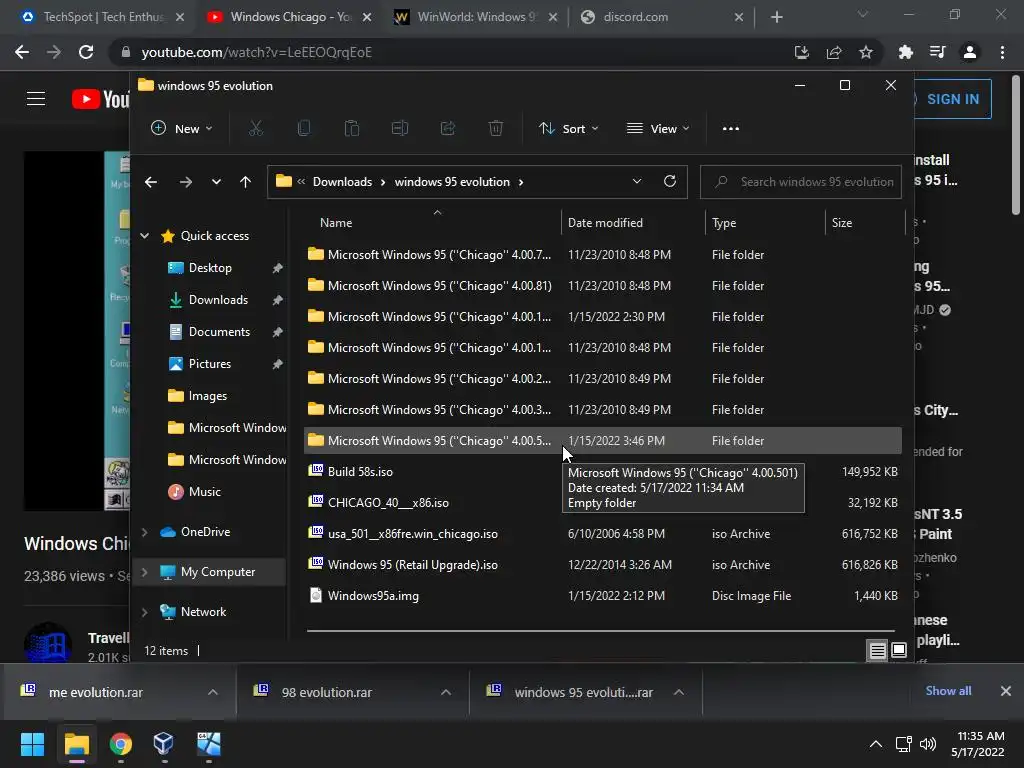Close the downloads shelf bar
This screenshot has width=1024, height=768.
(1006, 691)
